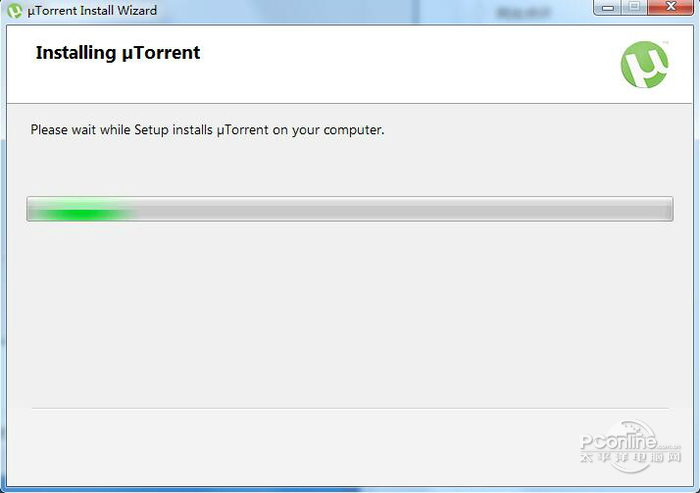Click the Chinese text beneath PConline watermark
This screenshot has width=700, height=493.
click(630, 457)
